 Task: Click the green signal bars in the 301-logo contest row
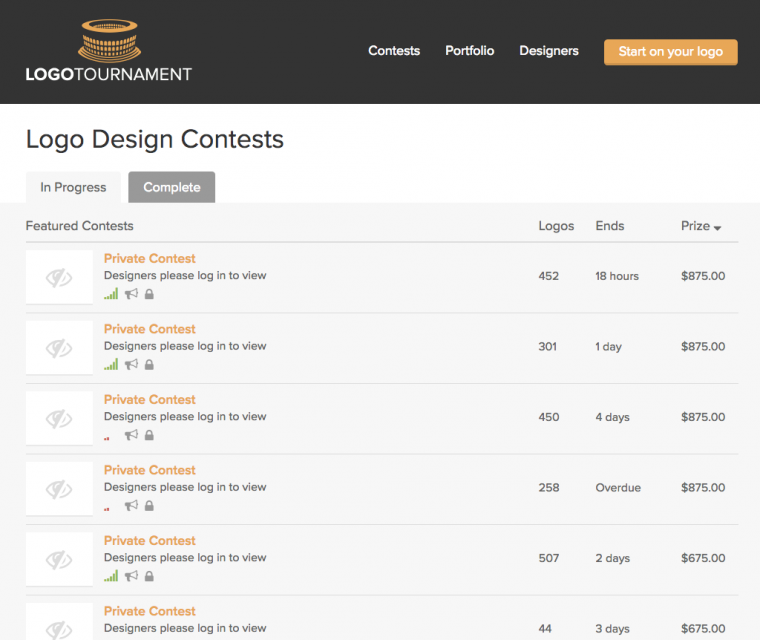[x=111, y=365]
